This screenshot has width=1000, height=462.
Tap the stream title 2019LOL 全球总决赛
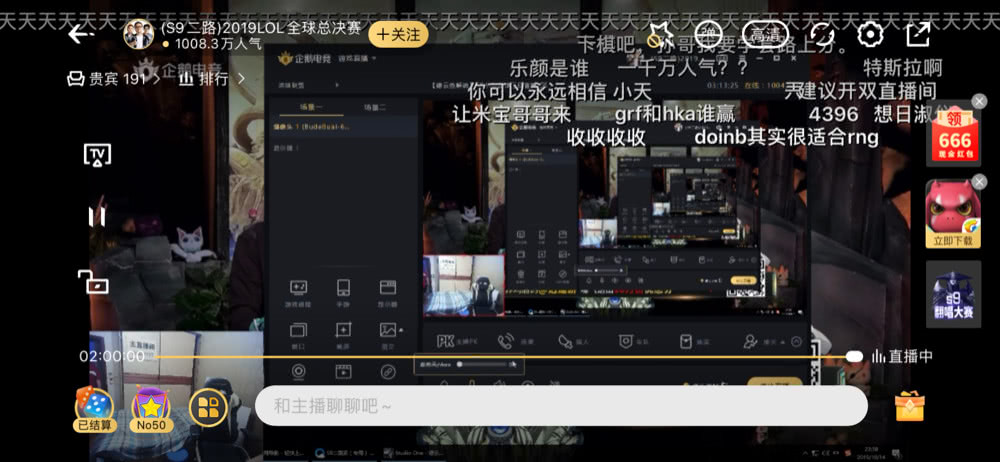coord(261,28)
